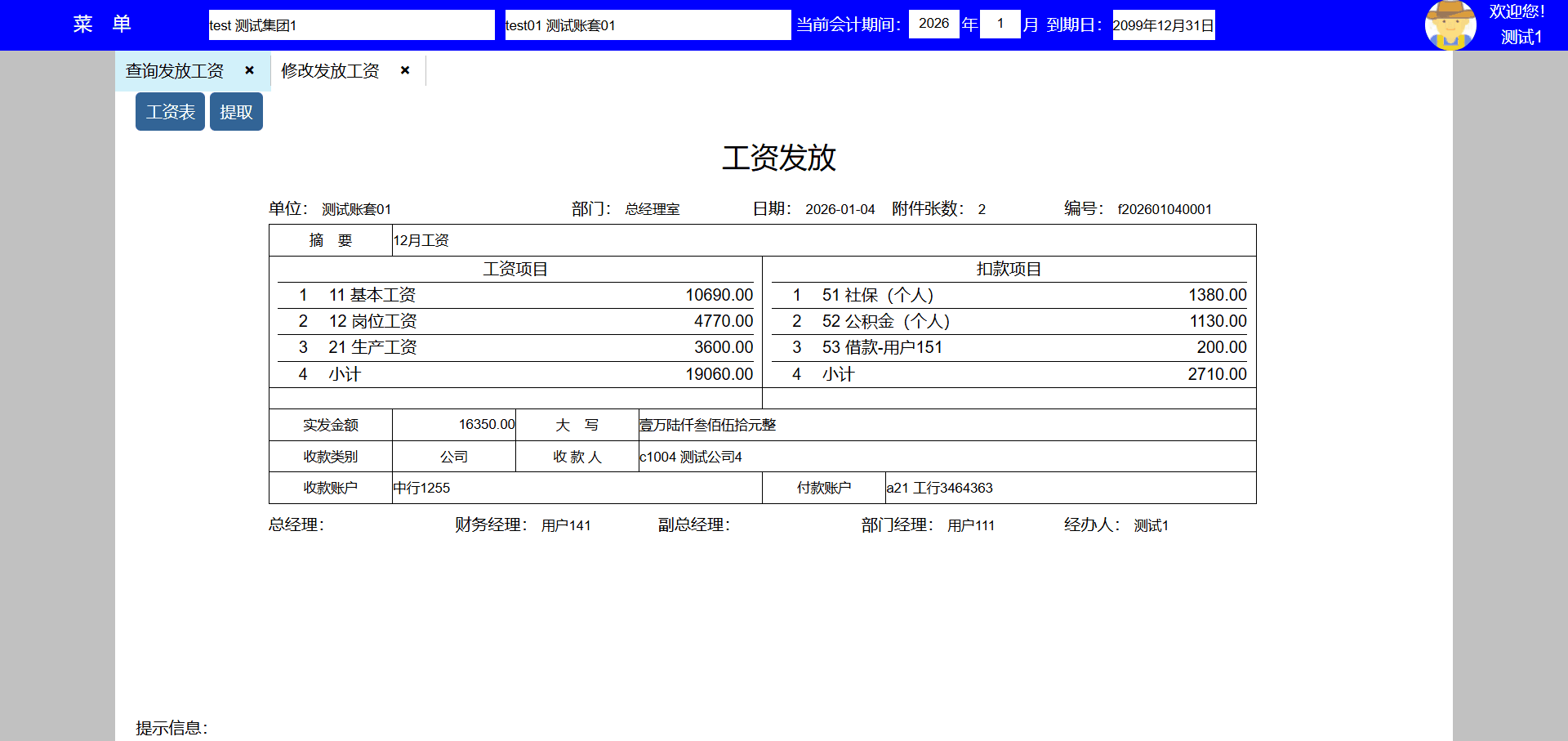Switch to the 修改发放工资 tab
The width and height of the screenshot is (1568, 741).
tap(330, 71)
